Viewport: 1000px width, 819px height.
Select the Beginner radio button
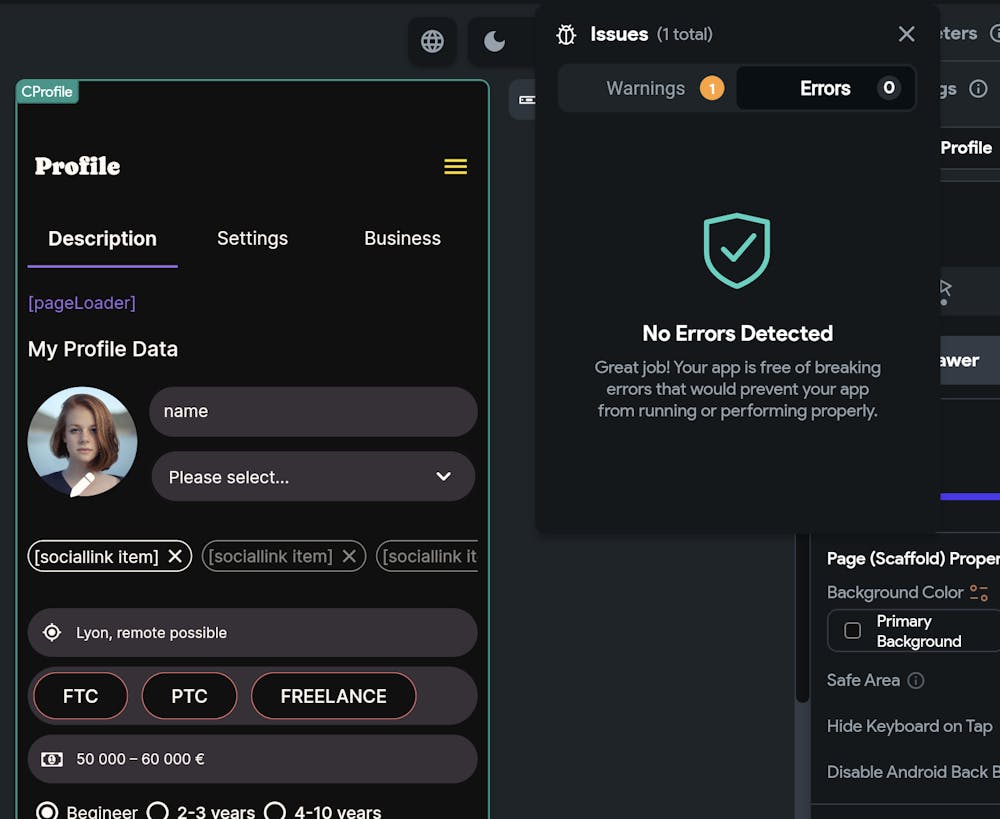[47, 811]
